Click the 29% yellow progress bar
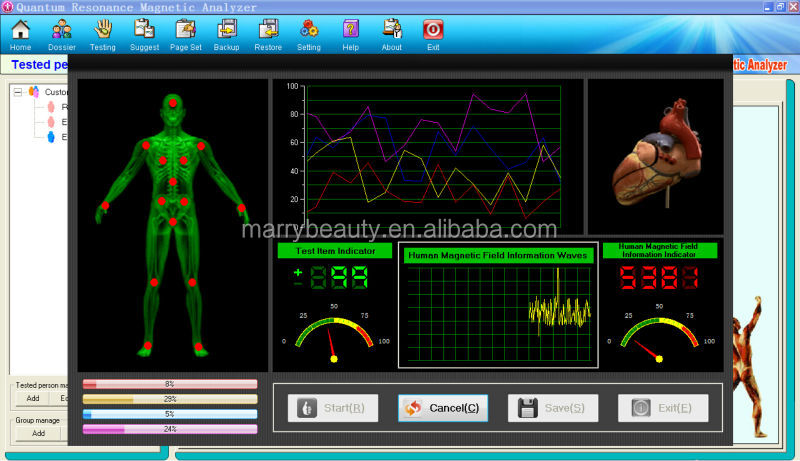 tap(169, 399)
